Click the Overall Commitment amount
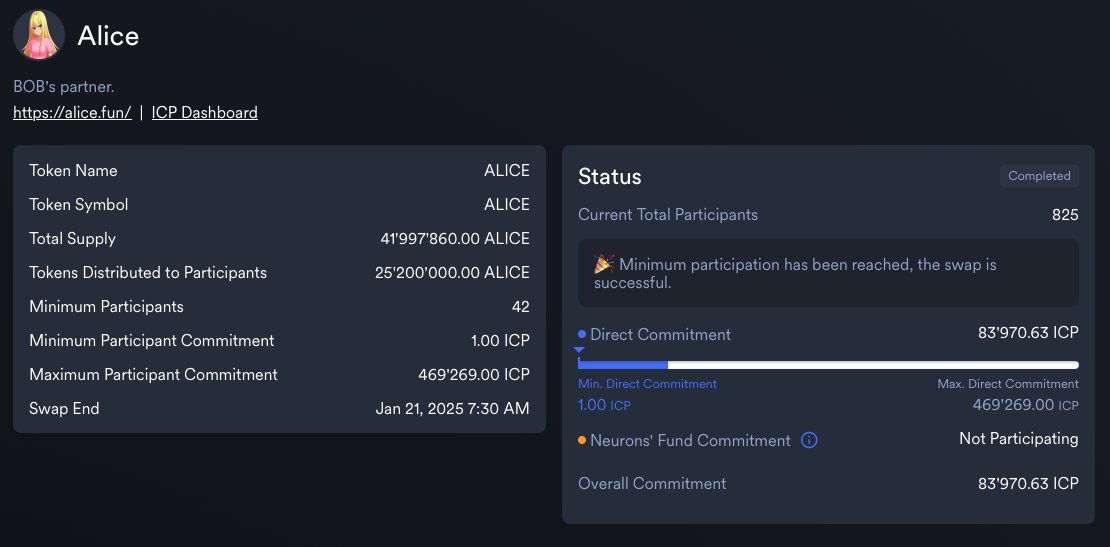The width and height of the screenshot is (1110, 547). [x=1028, y=483]
